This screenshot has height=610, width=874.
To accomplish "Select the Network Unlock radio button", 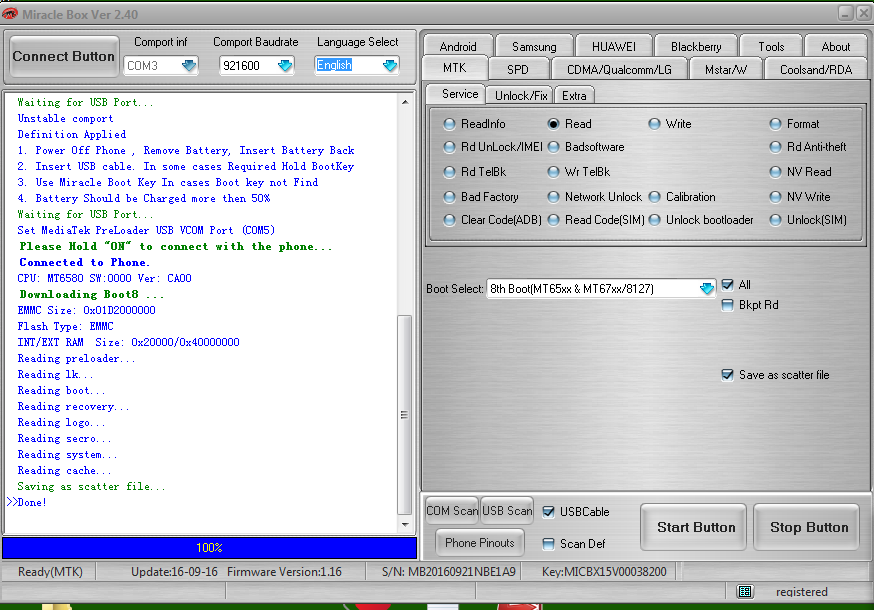I will pyautogui.click(x=553, y=197).
